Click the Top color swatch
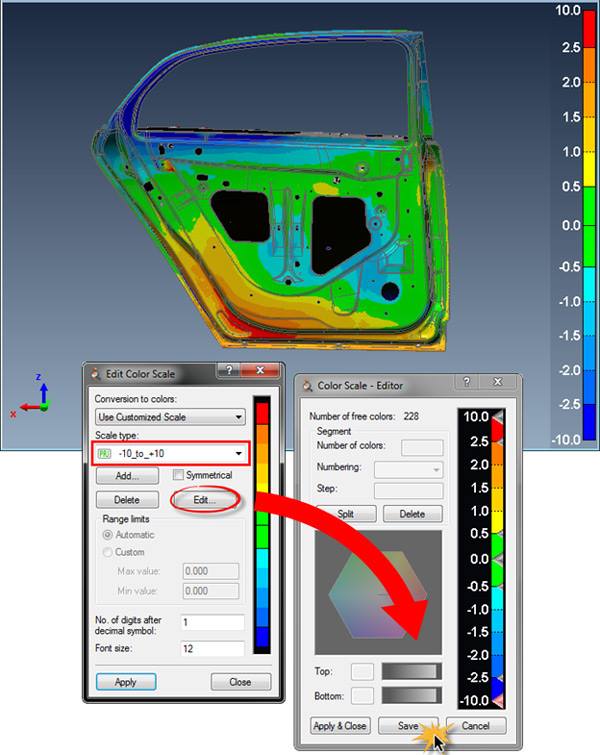The width and height of the screenshot is (600, 755). click(x=362, y=671)
